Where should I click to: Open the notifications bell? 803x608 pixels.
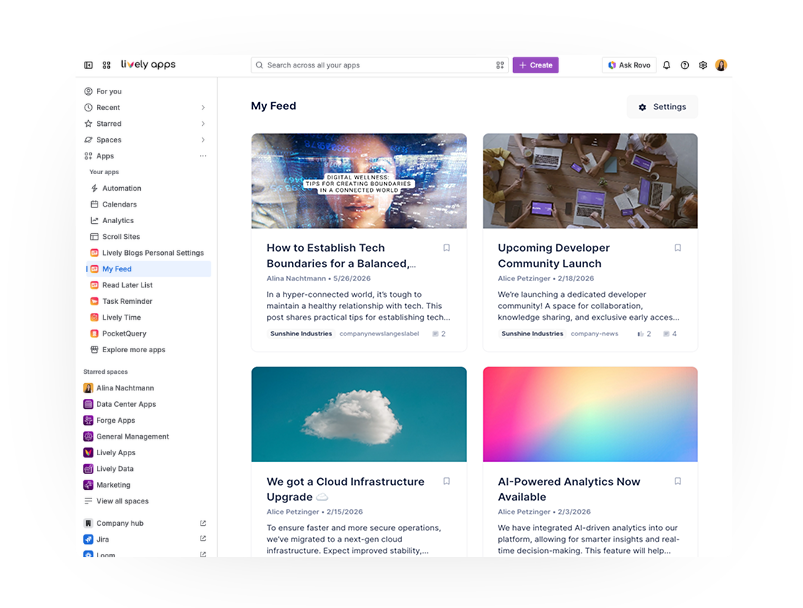coord(666,65)
